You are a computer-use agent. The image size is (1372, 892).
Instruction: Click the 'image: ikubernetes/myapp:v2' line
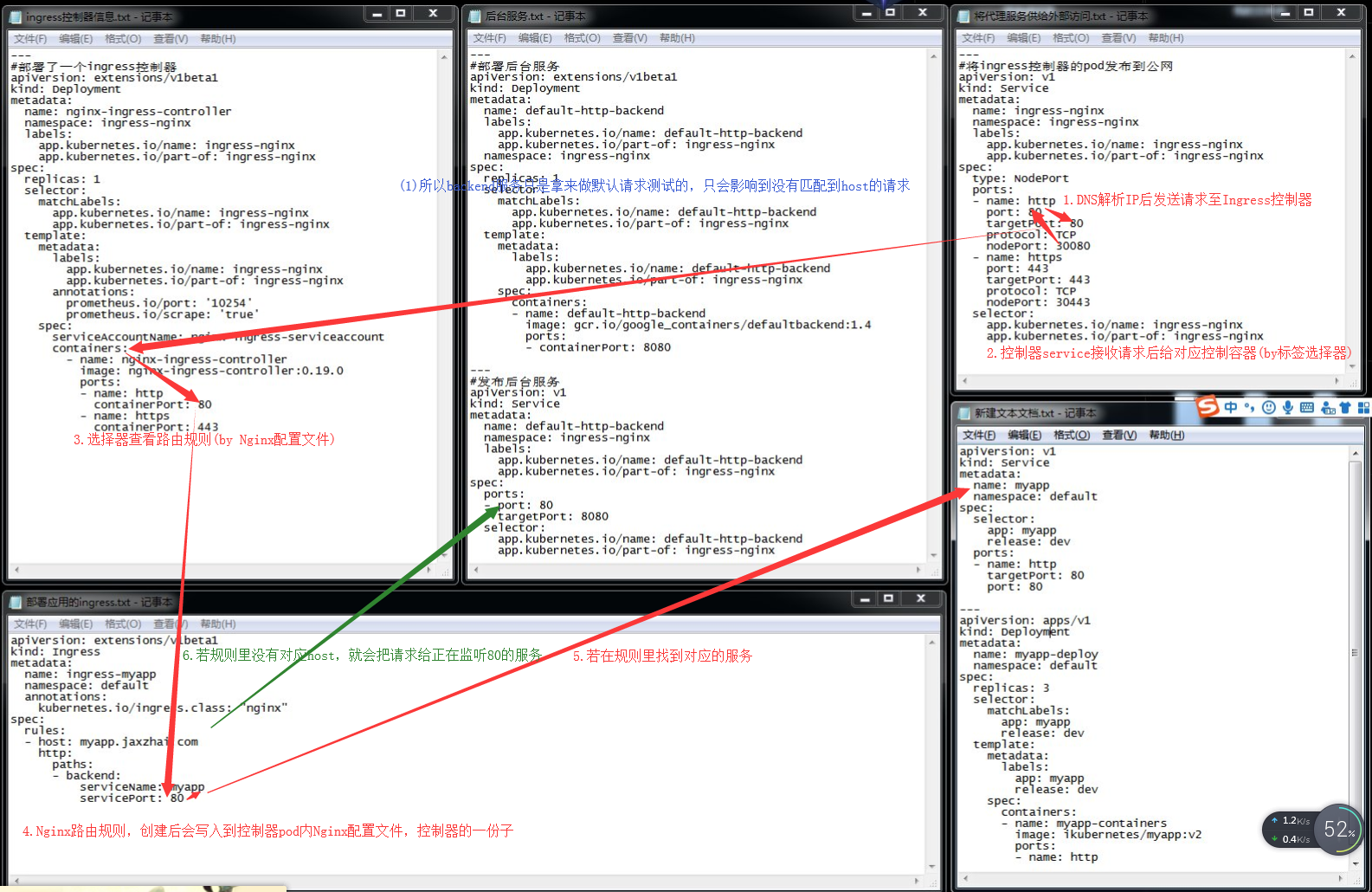tap(1108, 835)
